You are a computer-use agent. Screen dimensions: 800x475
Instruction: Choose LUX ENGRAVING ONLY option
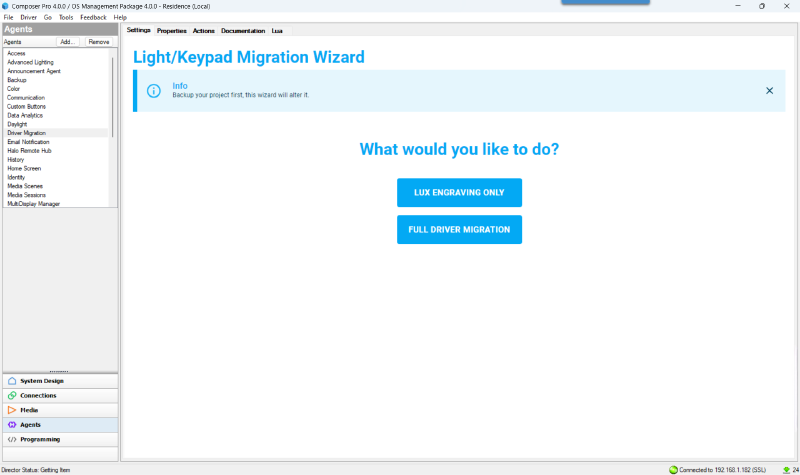pyautogui.click(x=459, y=192)
